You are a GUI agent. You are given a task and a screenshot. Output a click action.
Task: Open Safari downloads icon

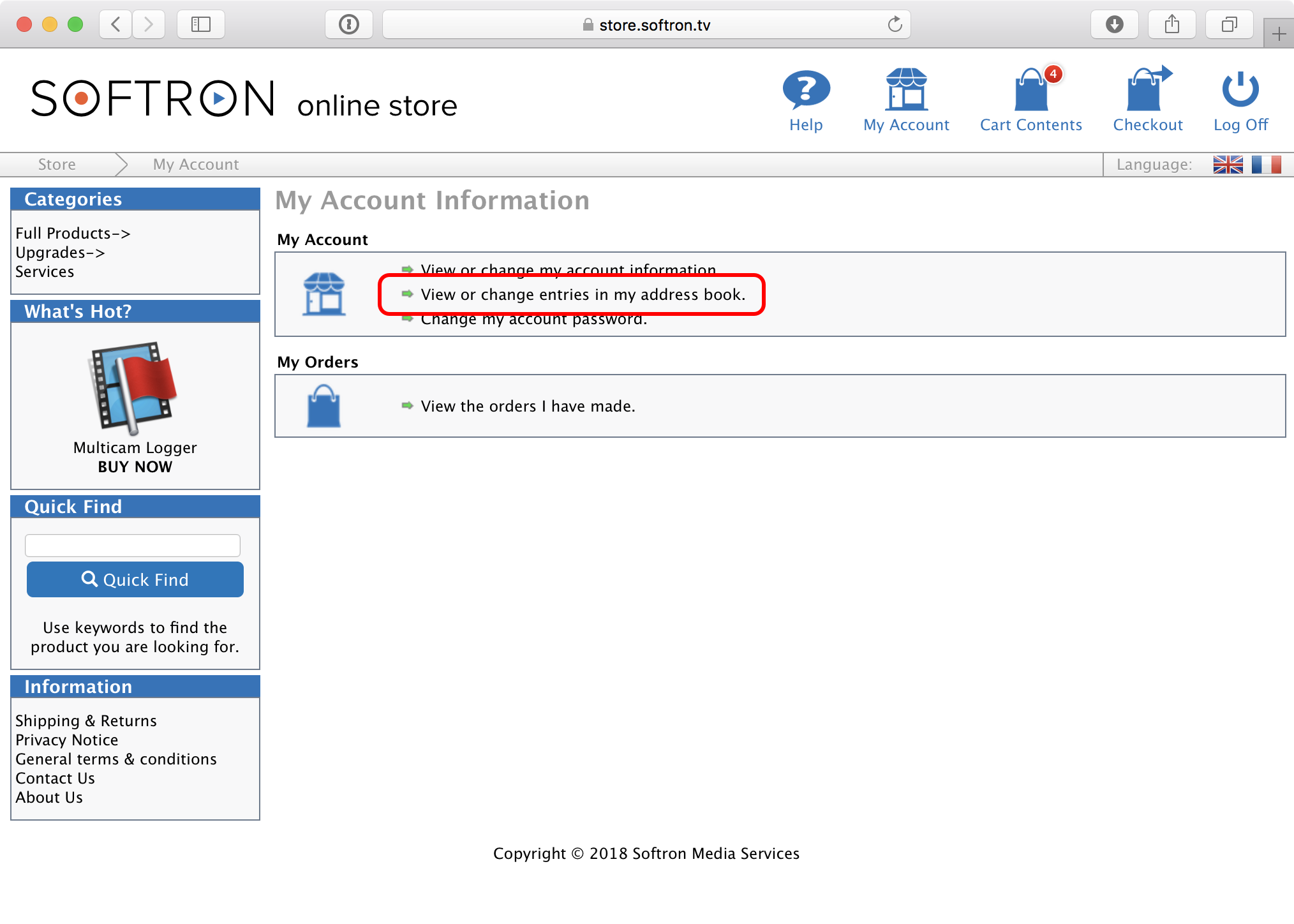coord(1115,24)
